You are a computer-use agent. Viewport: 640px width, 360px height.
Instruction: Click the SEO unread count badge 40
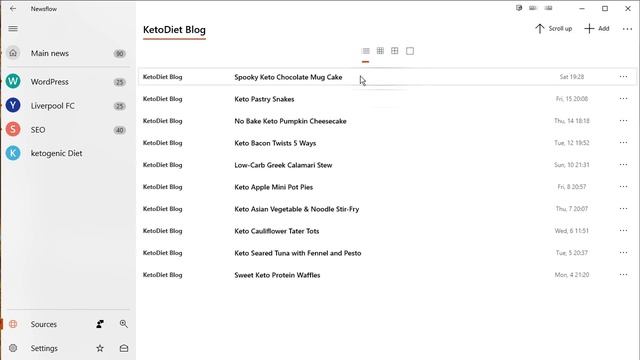pos(119,130)
